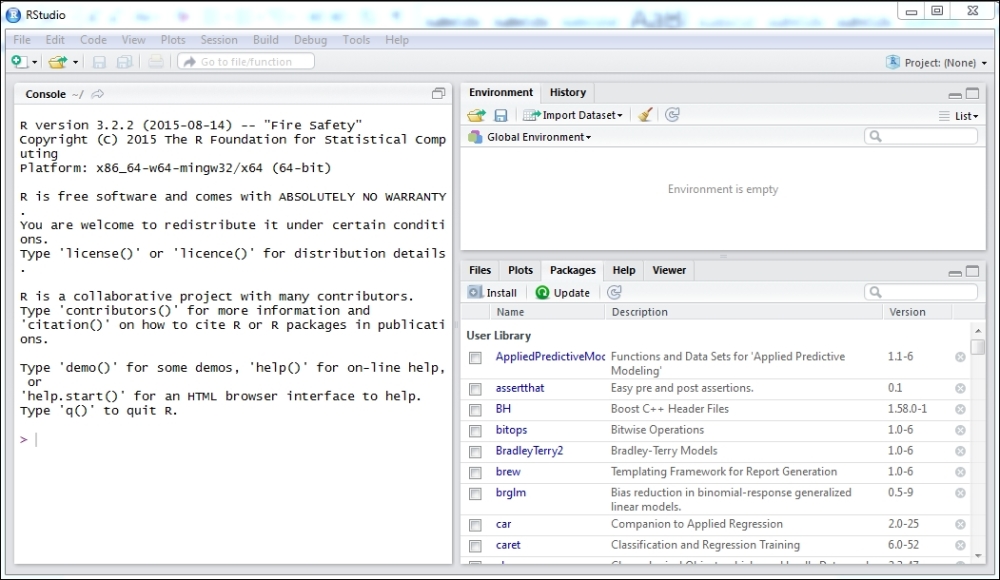
Task: Click the Save document icon
Action: (99, 62)
